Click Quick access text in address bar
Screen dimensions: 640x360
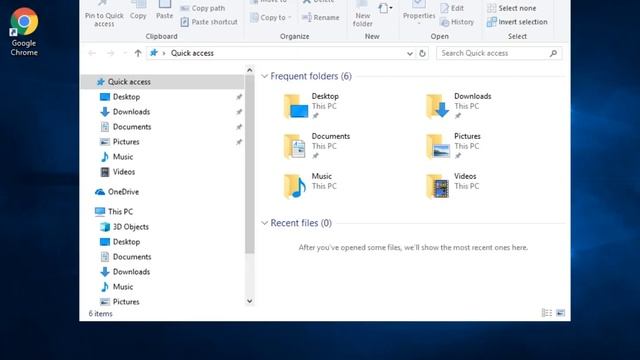click(192, 53)
